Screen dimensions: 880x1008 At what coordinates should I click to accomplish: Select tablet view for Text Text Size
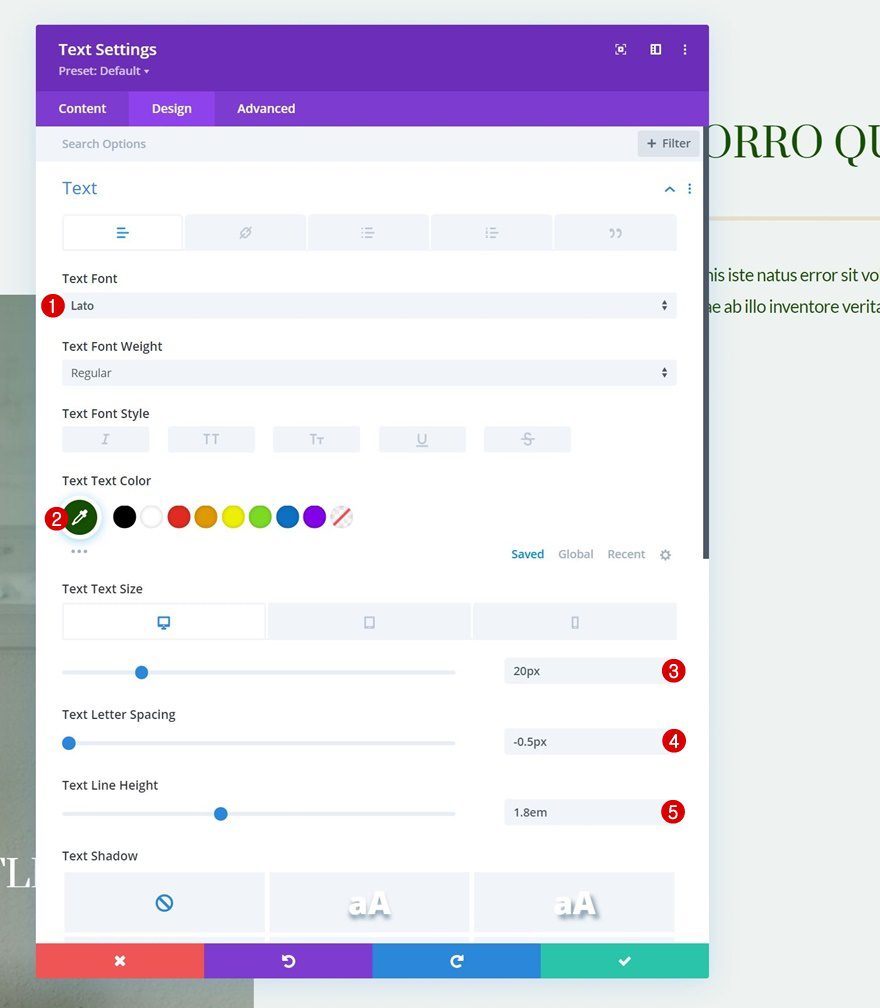(369, 621)
